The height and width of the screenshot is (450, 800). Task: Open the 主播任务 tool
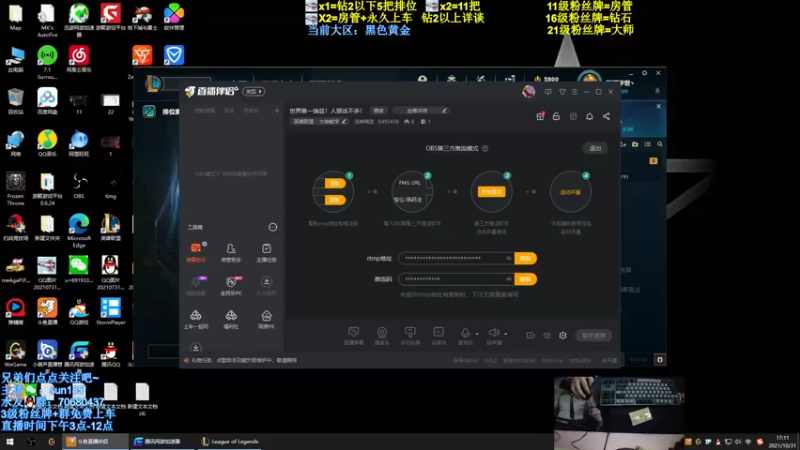point(266,252)
